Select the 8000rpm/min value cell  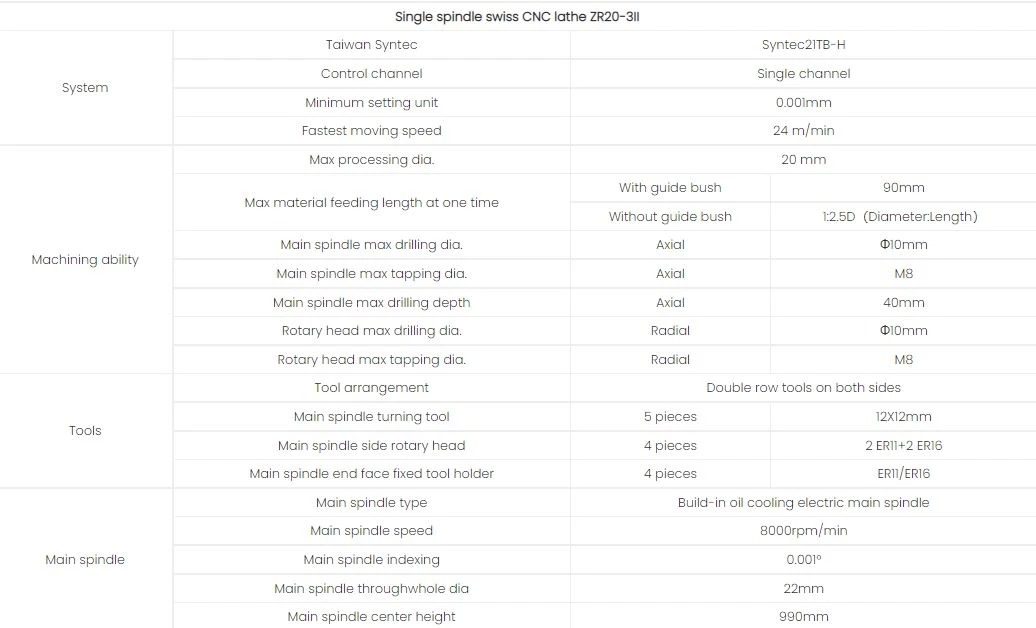coord(803,531)
